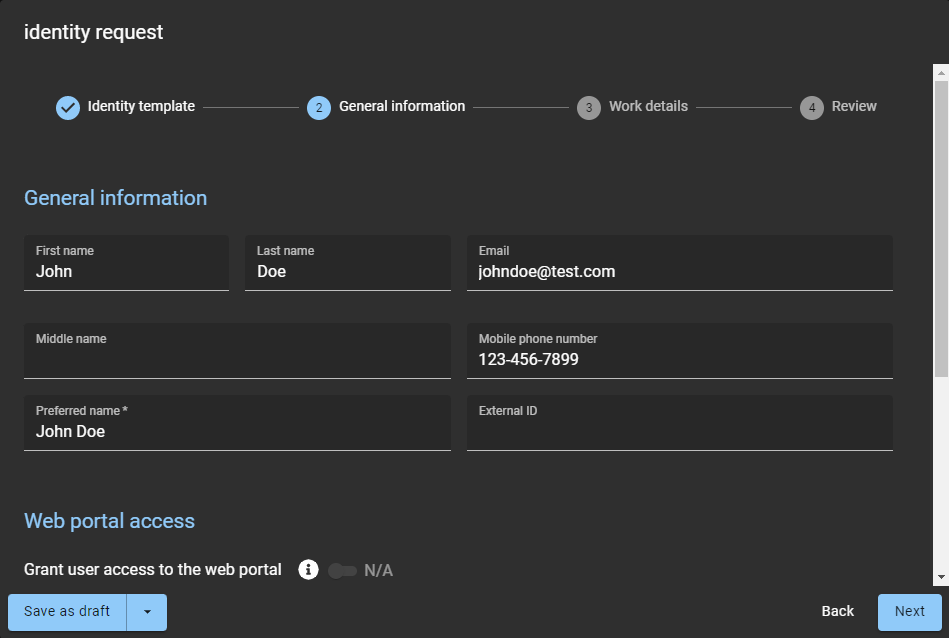Click the Next button

tap(908, 611)
